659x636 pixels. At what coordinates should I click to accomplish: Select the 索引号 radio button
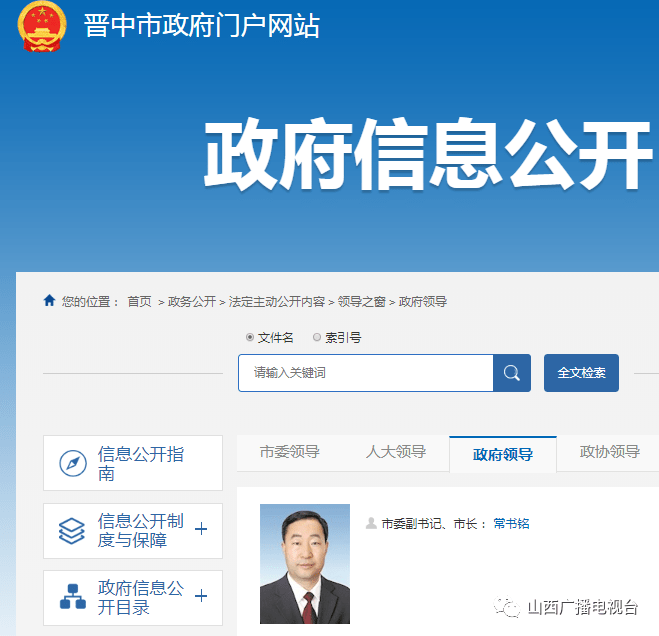pos(317,337)
